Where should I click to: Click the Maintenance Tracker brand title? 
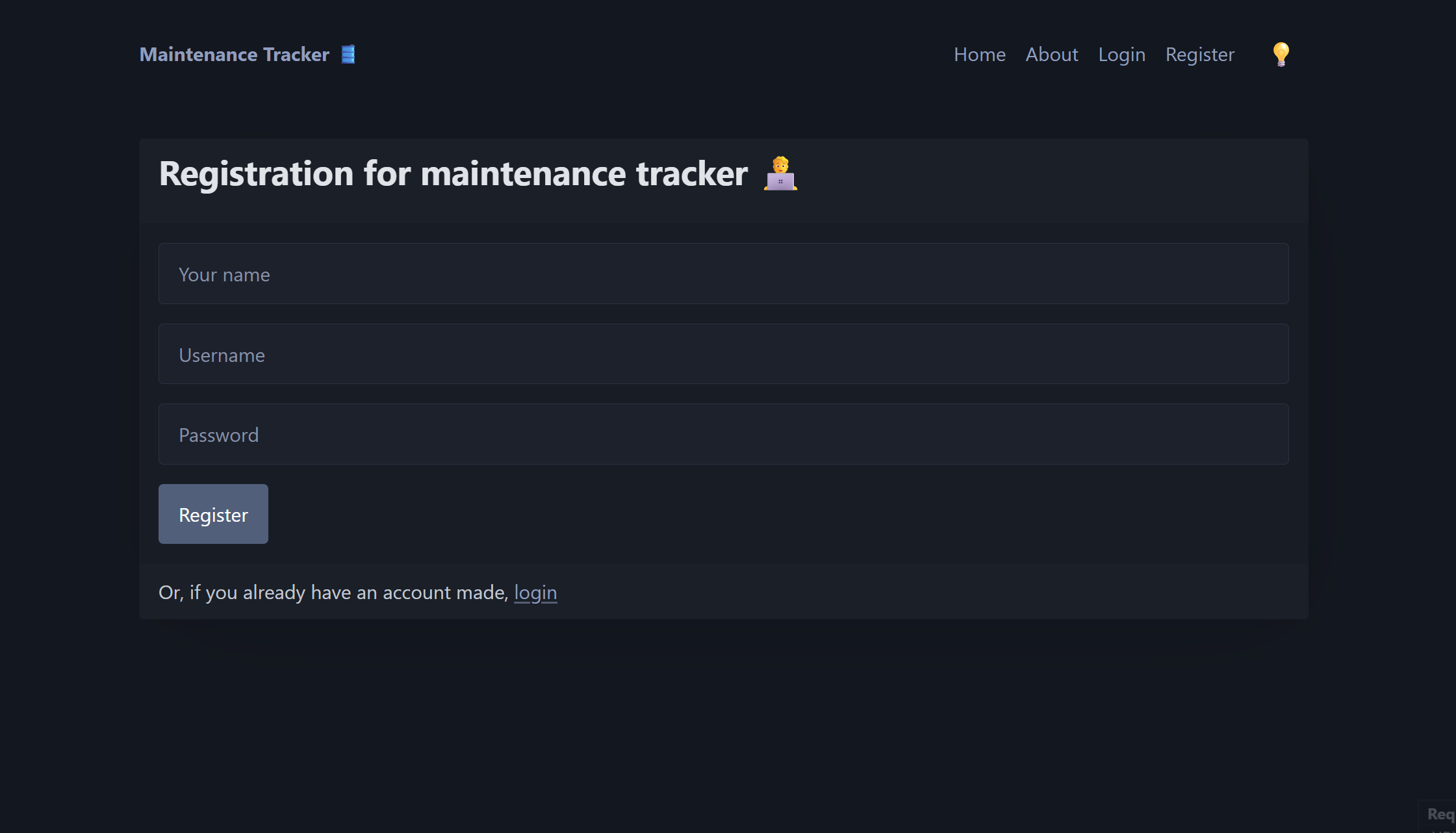pos(234,55)
